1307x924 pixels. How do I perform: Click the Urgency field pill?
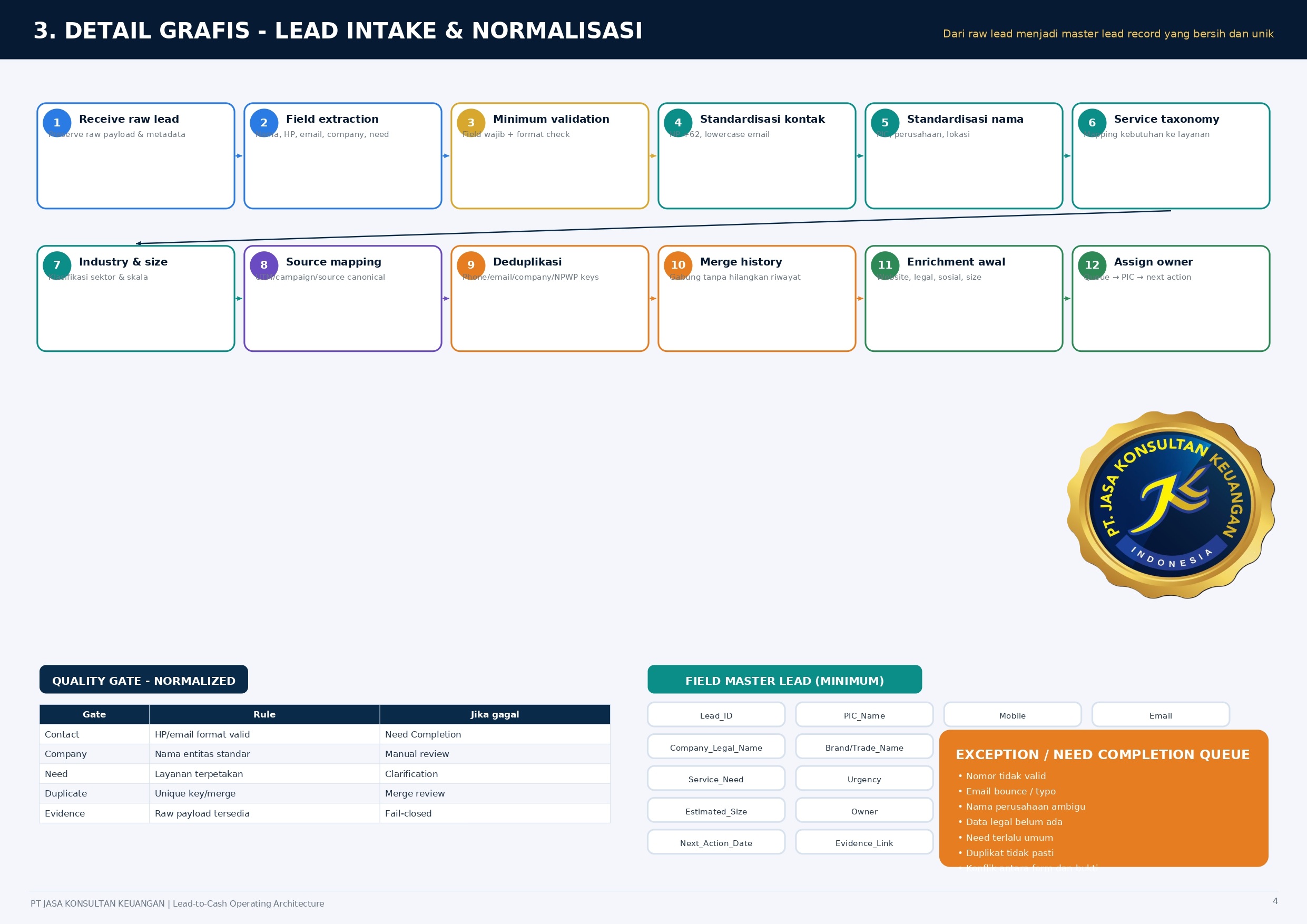(x=864, y=779)
